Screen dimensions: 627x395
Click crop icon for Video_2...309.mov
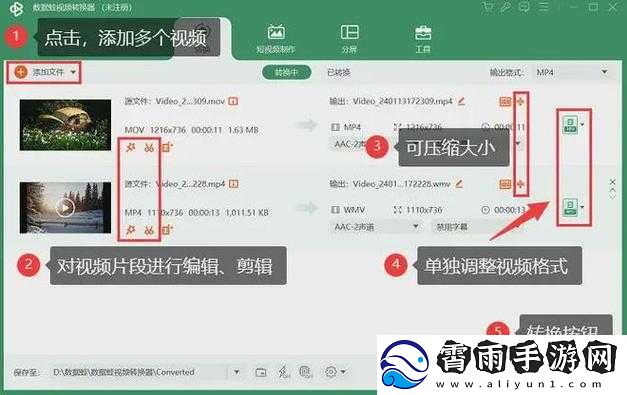click(x=167, y=148)
